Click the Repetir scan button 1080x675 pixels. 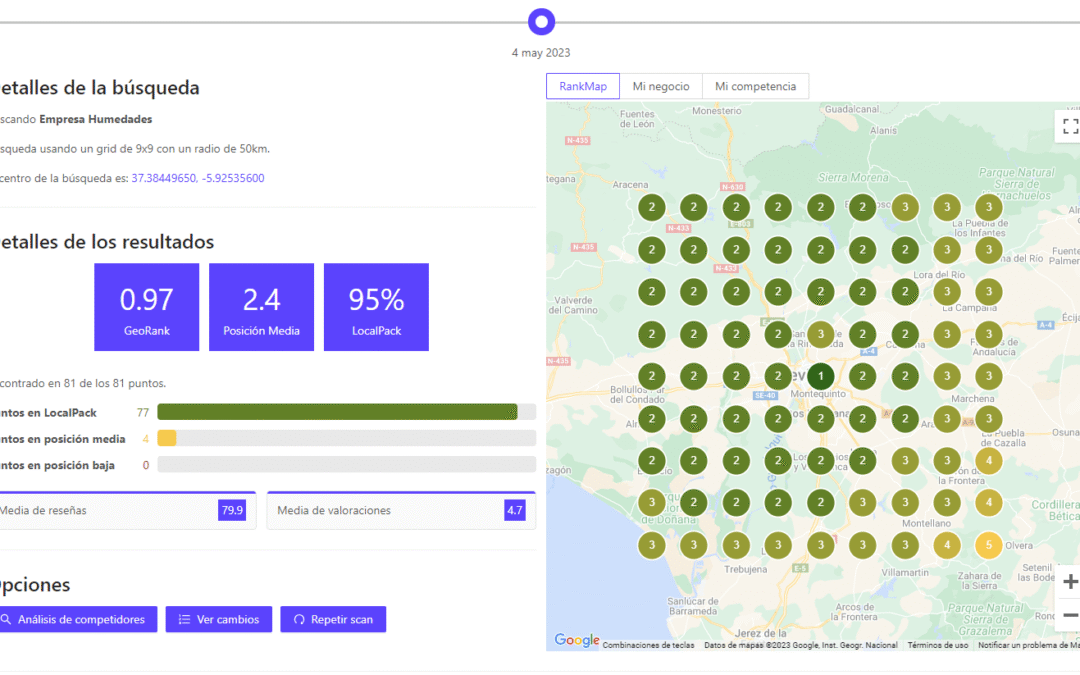coord(333,619)
